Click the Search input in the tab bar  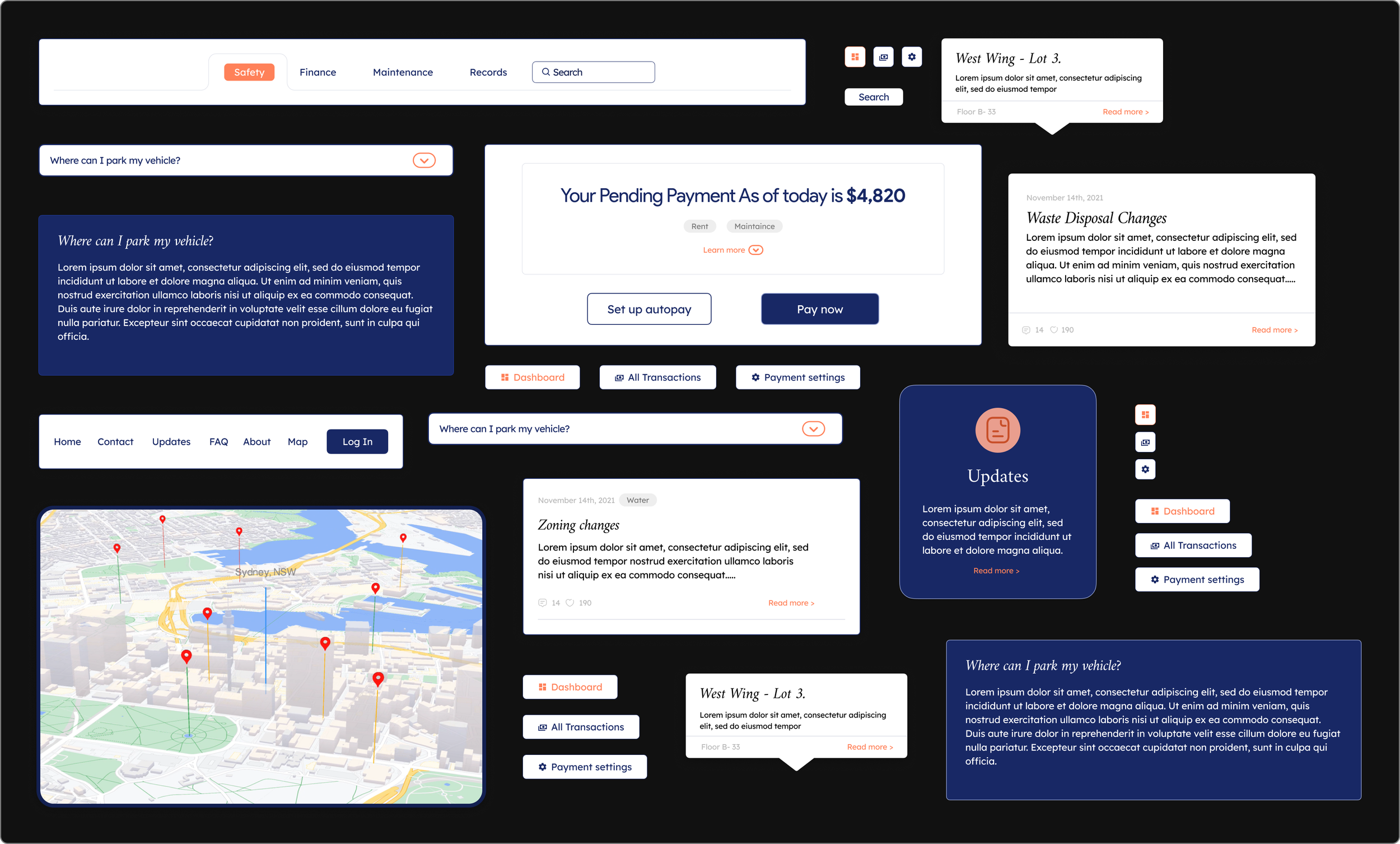coord(593,72)
